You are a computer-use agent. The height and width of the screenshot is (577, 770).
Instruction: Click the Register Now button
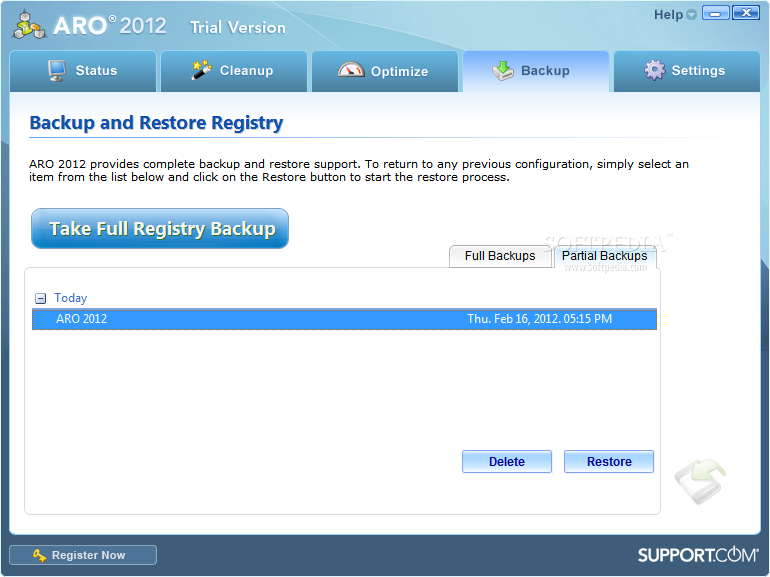(x=82, y=555)
